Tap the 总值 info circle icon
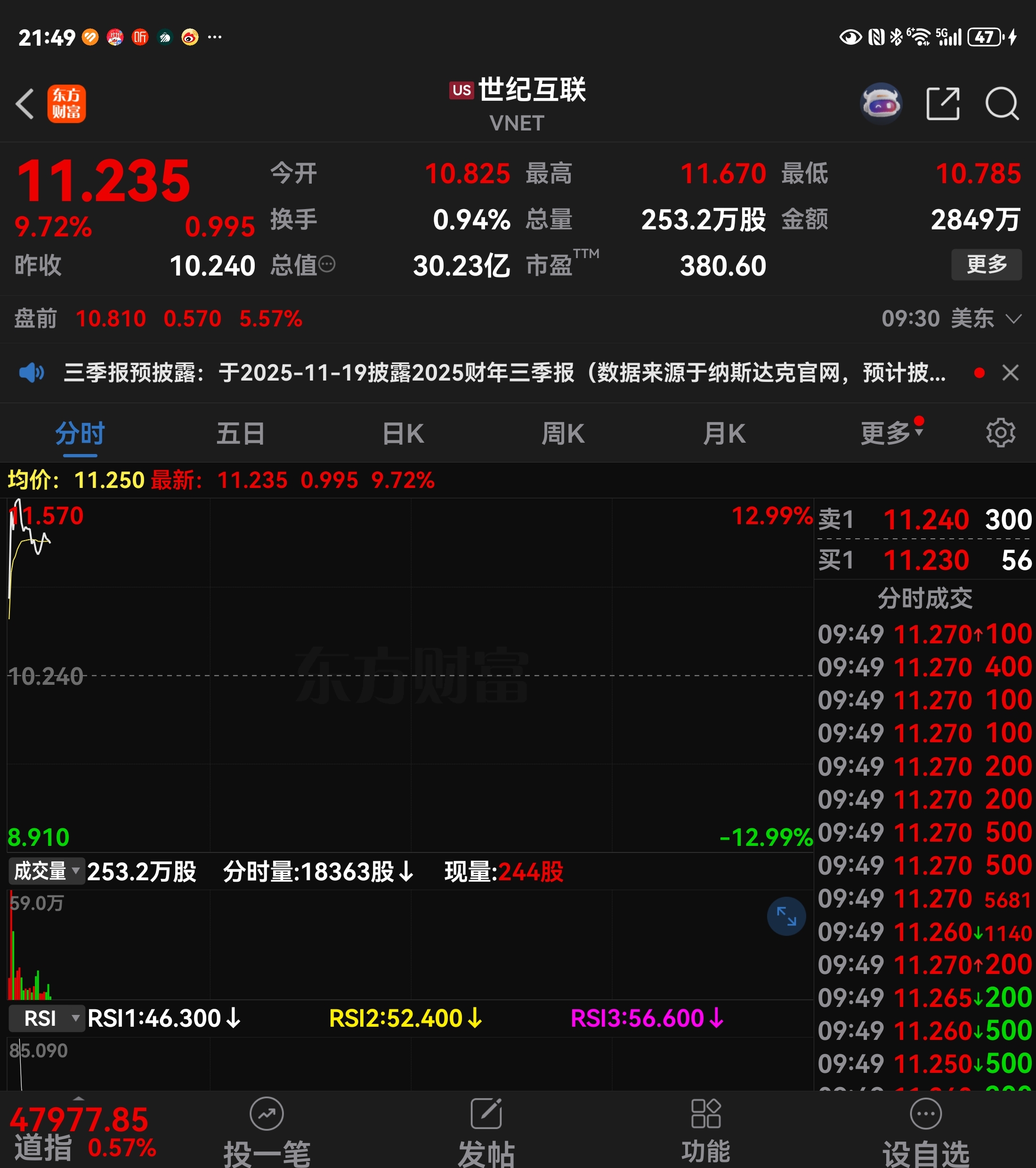Image resolution: width=1036 pixels, height=1168 pixels. (327, 265)
